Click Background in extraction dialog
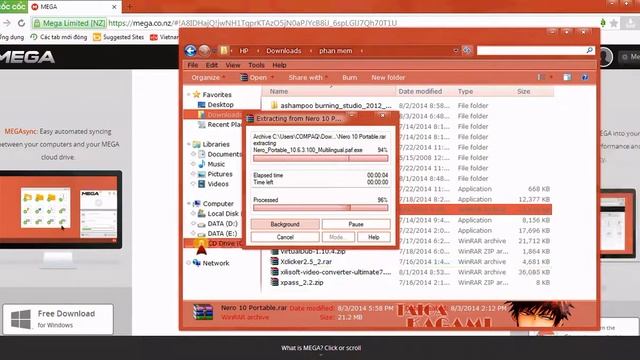Screen dimensions: 640x360 tap(285, 224)
